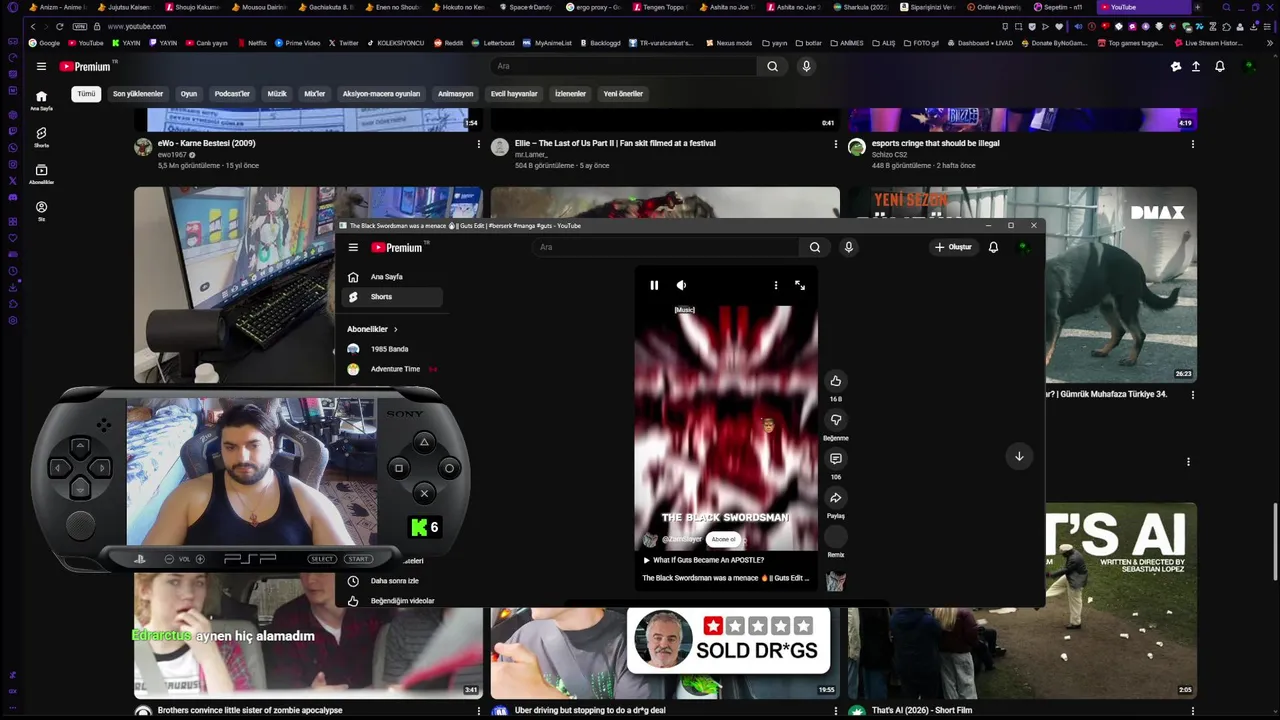
Task: Open Shorts icon in main mini sidebar
Action: [x=41, y=137]
